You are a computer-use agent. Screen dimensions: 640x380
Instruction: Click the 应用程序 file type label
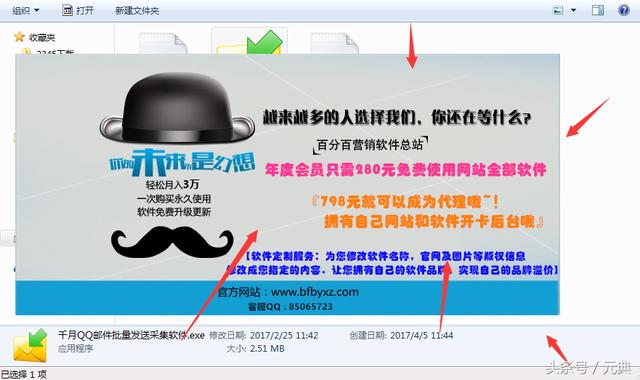[76, 349]
